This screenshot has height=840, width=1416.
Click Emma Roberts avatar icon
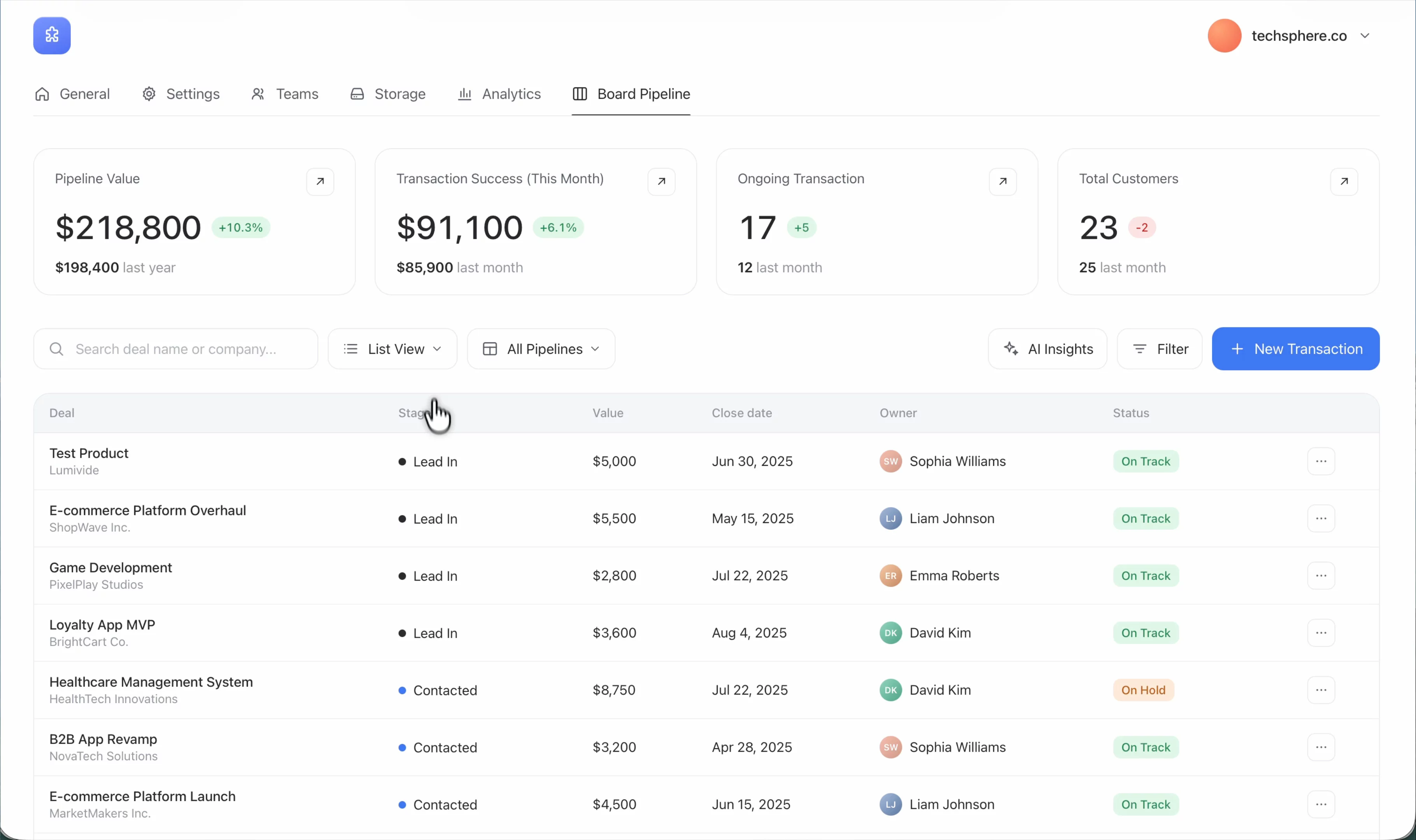tap(890, 576)
